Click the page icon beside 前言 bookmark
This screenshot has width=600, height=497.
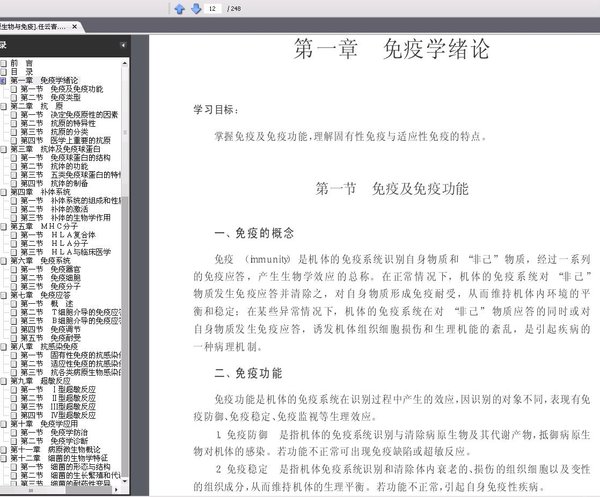coord(3,63)
